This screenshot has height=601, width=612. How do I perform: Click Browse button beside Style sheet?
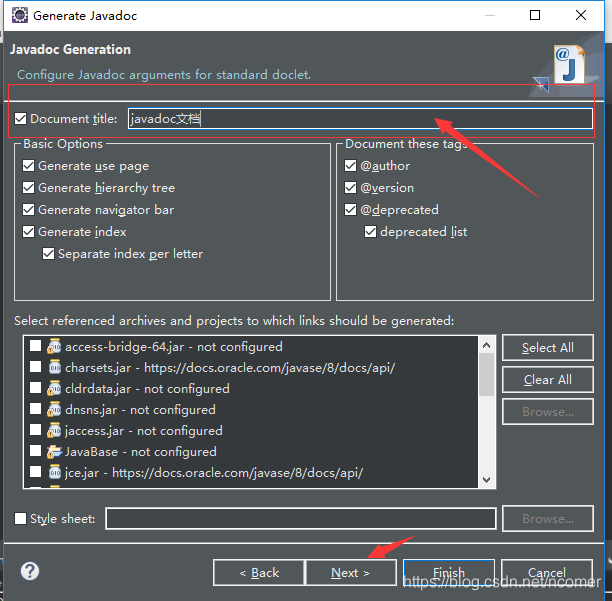point(548,519)
